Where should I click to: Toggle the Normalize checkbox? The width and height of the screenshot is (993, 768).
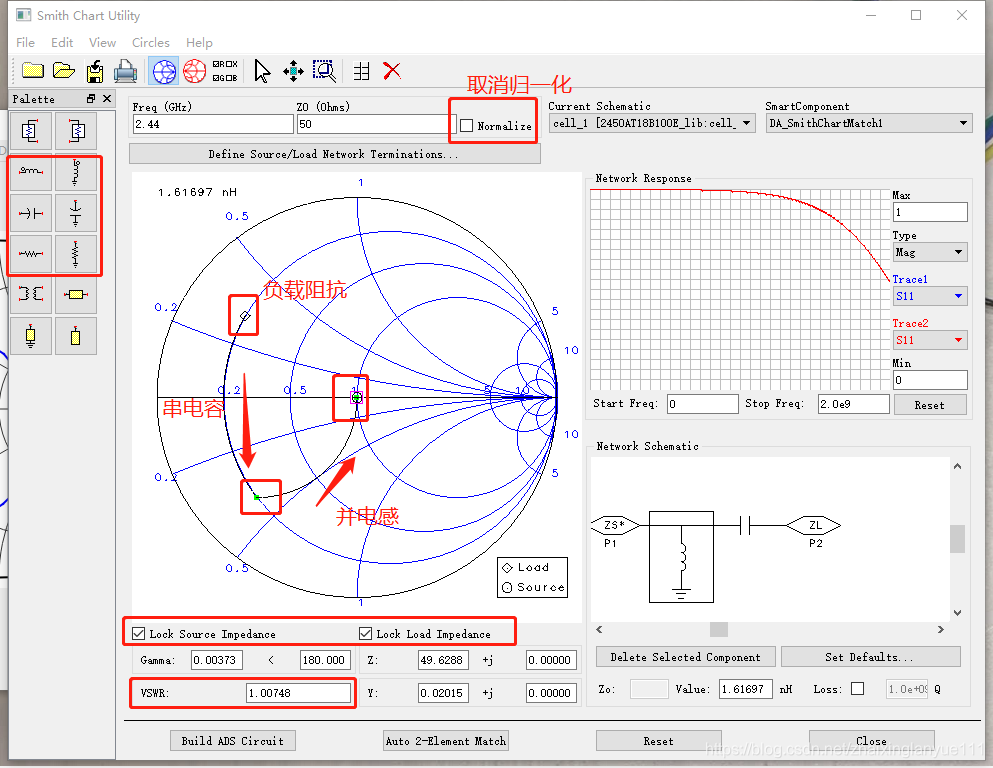[467, 125]
